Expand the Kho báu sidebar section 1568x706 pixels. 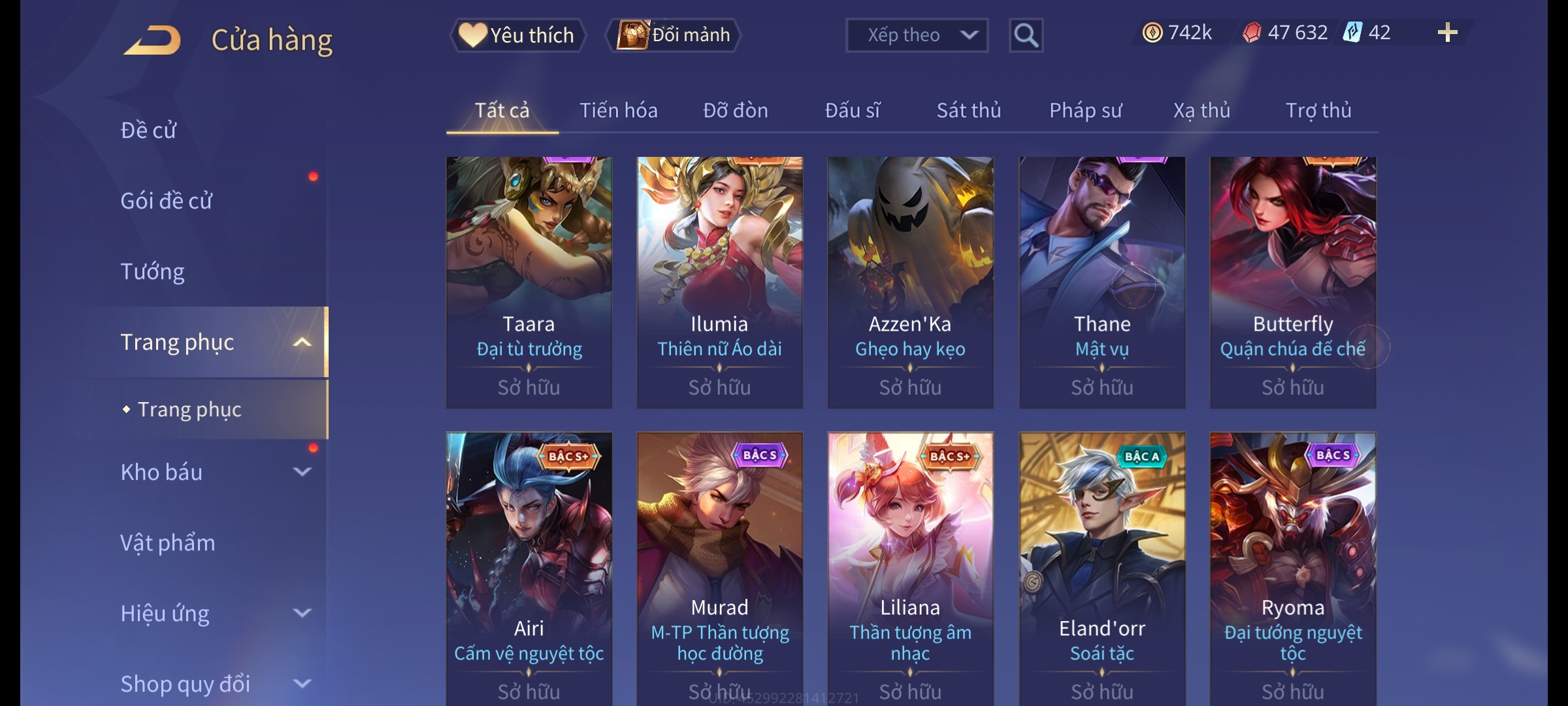click(x=302, y=472)
